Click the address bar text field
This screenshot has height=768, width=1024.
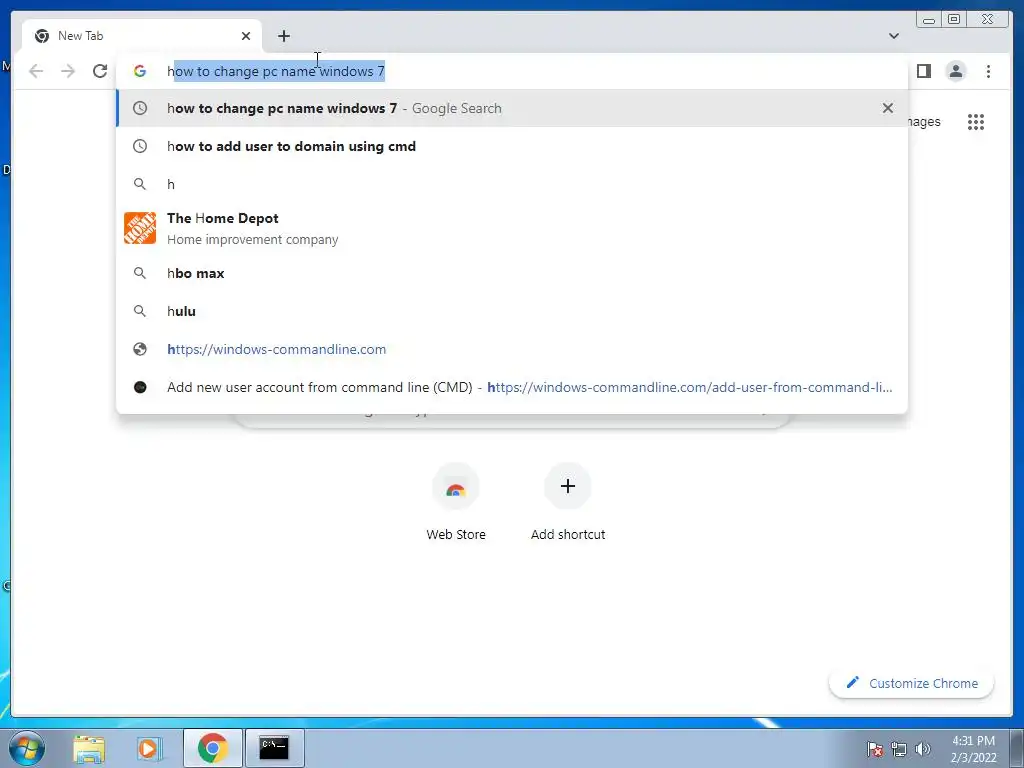point(511,71)
